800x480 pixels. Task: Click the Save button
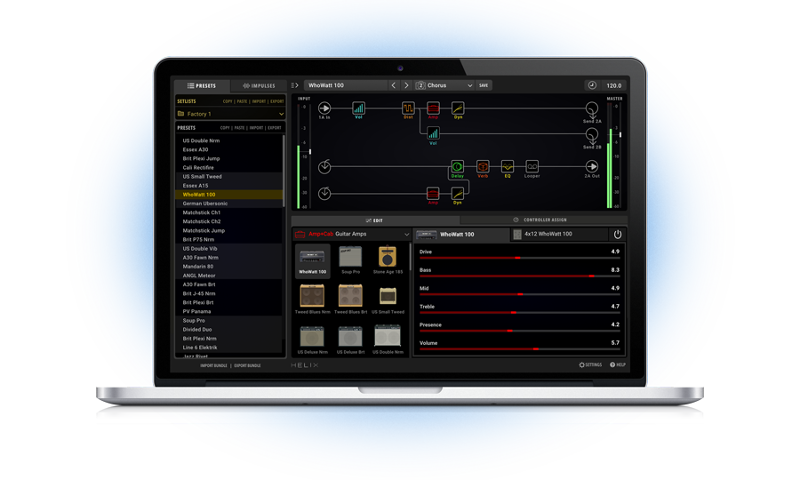(484, 85)
